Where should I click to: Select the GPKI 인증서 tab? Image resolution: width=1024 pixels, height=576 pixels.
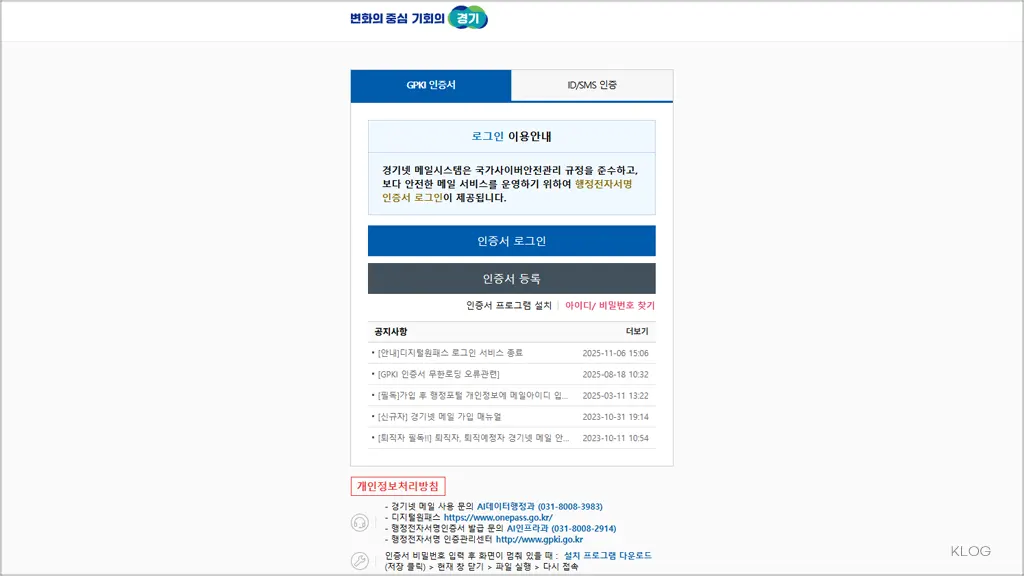tap(431, 85)
